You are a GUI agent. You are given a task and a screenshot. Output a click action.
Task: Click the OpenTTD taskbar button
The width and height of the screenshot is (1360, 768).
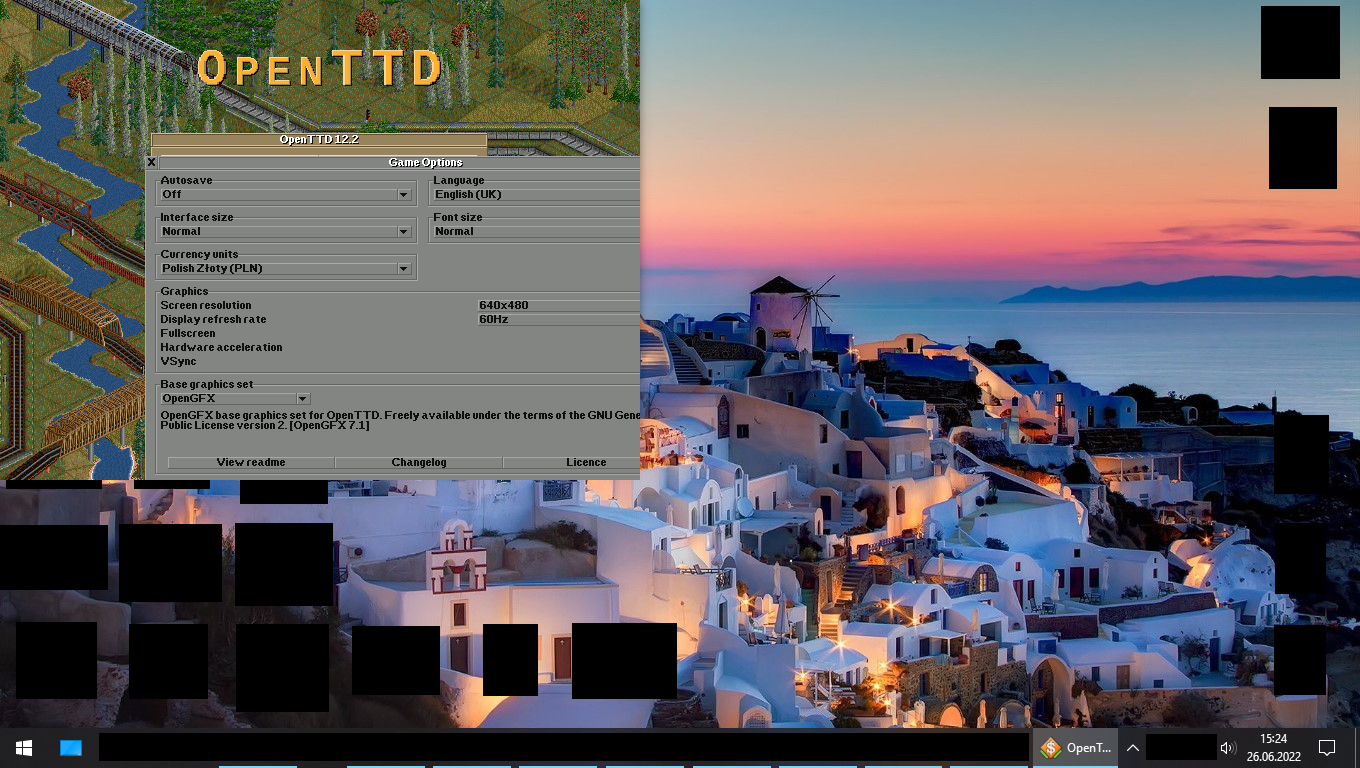click(1075, 747)
